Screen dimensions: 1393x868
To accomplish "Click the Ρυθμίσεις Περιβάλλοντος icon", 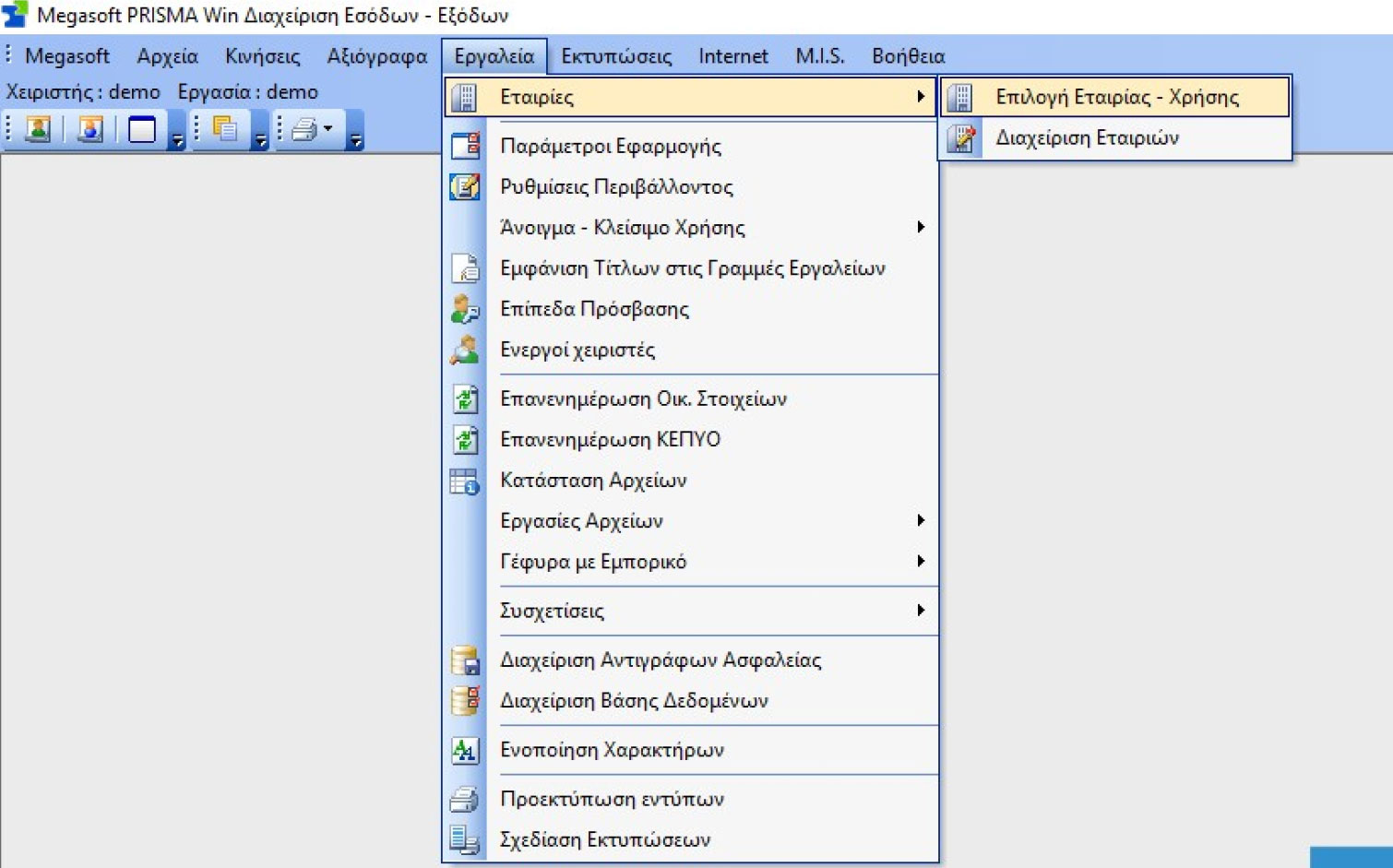I will [x=465, y=187].
